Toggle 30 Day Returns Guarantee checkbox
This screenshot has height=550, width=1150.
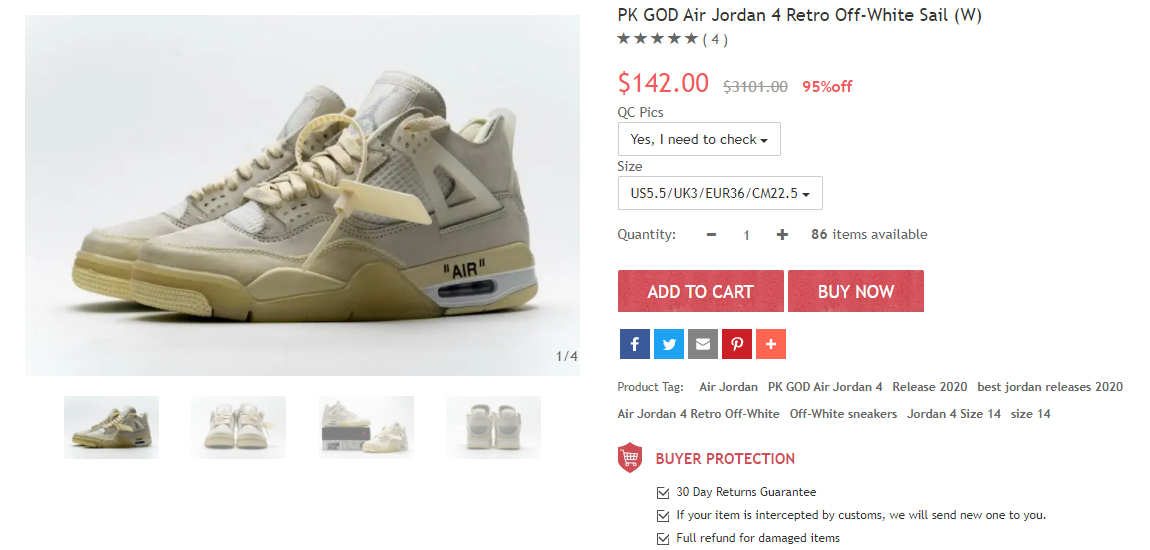click(663, 492)
